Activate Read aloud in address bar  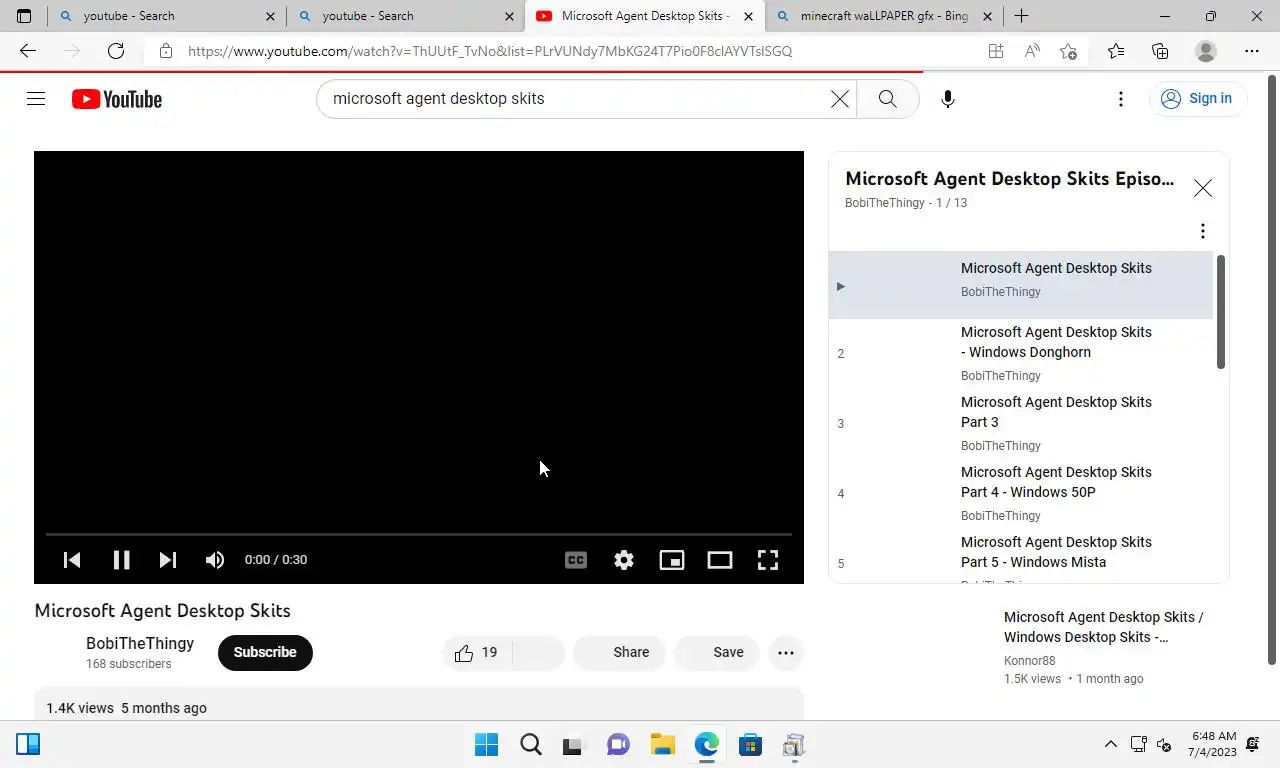[x=1032, y=51]
